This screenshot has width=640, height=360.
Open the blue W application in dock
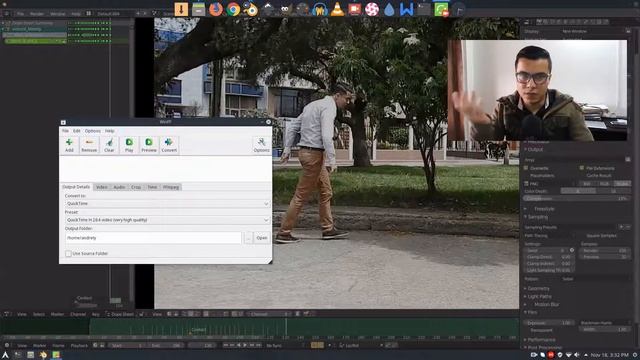click(407, 9)
